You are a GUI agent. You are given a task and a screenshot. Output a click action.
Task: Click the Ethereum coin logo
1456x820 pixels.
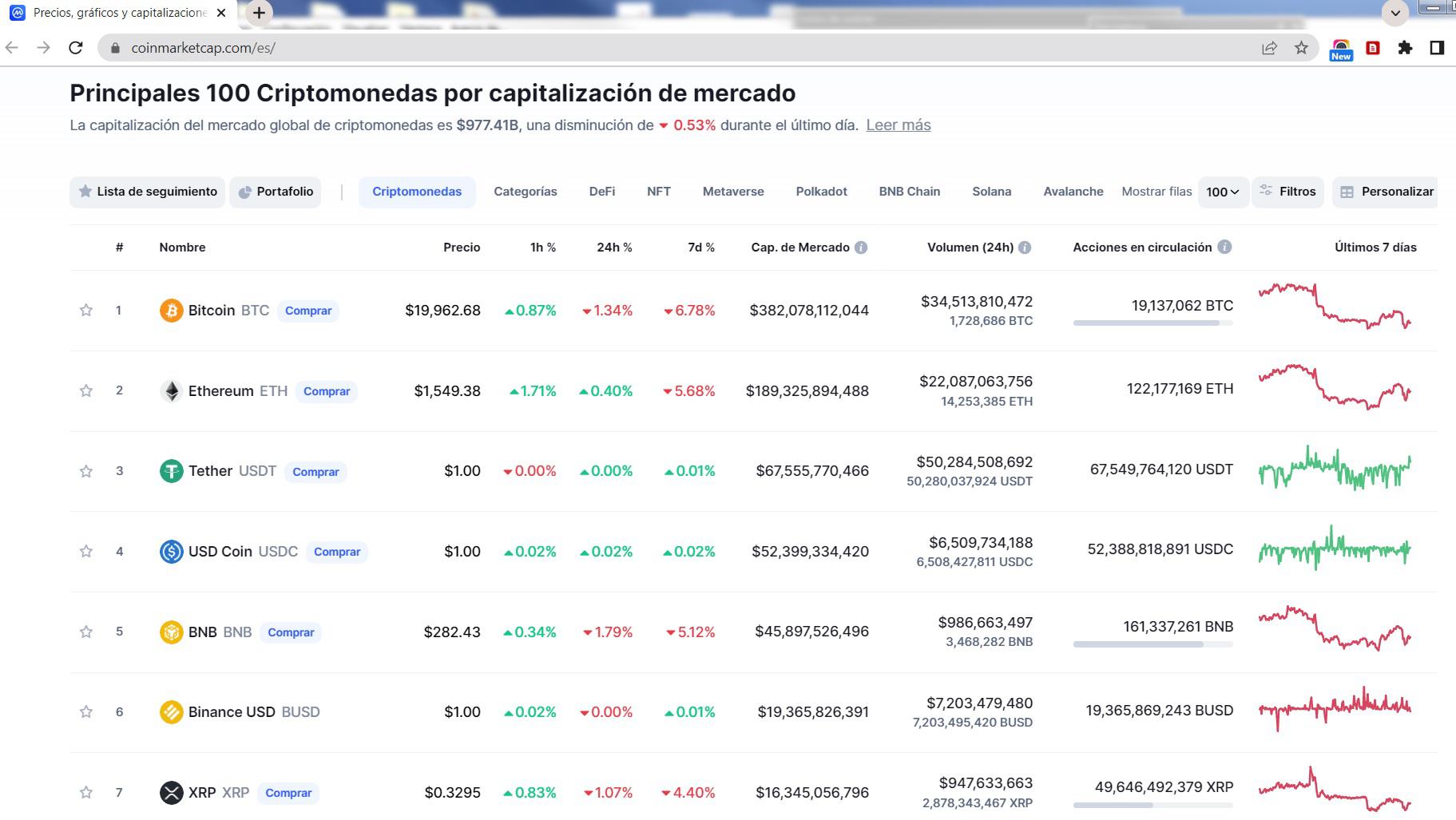click(x=171, y=391)
